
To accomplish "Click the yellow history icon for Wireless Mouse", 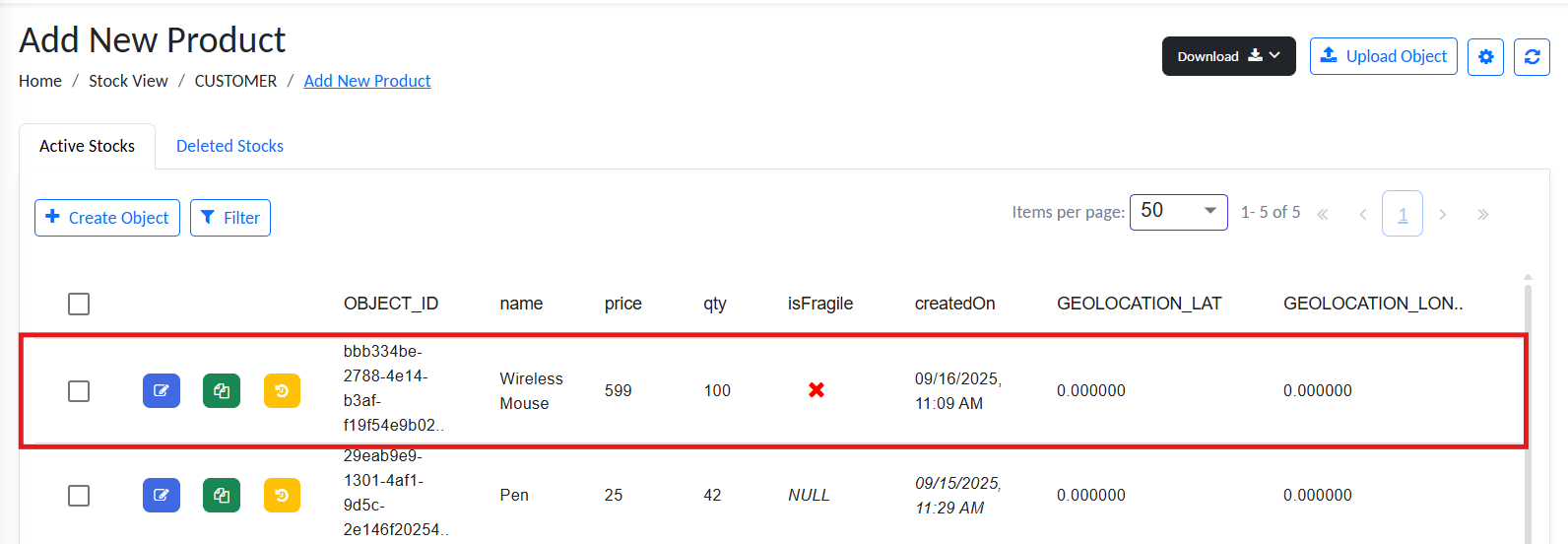I will click(282, 391).
